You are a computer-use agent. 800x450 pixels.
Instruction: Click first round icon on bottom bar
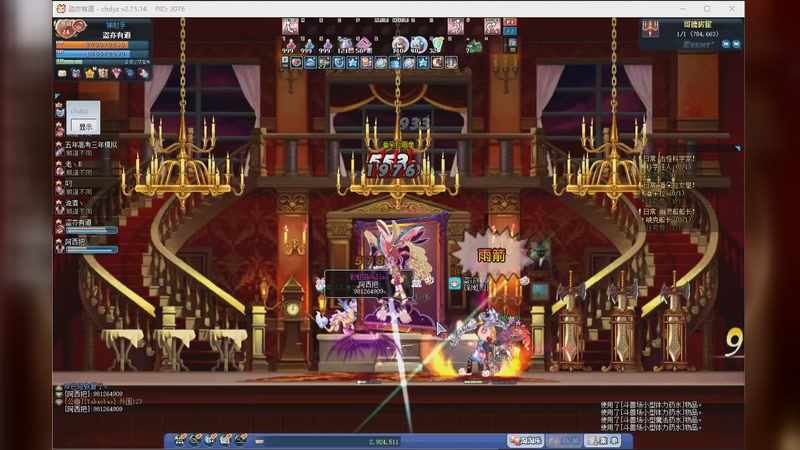pos(183,440)
